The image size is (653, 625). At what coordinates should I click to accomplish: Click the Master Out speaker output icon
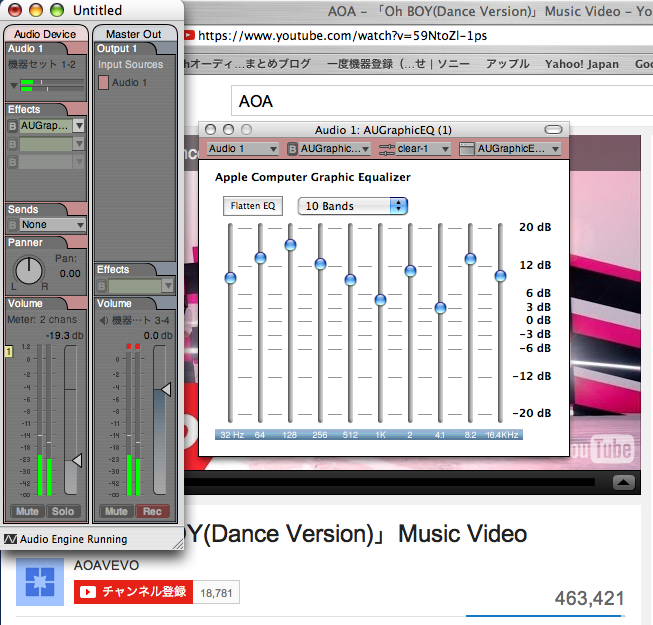point(103,320)
